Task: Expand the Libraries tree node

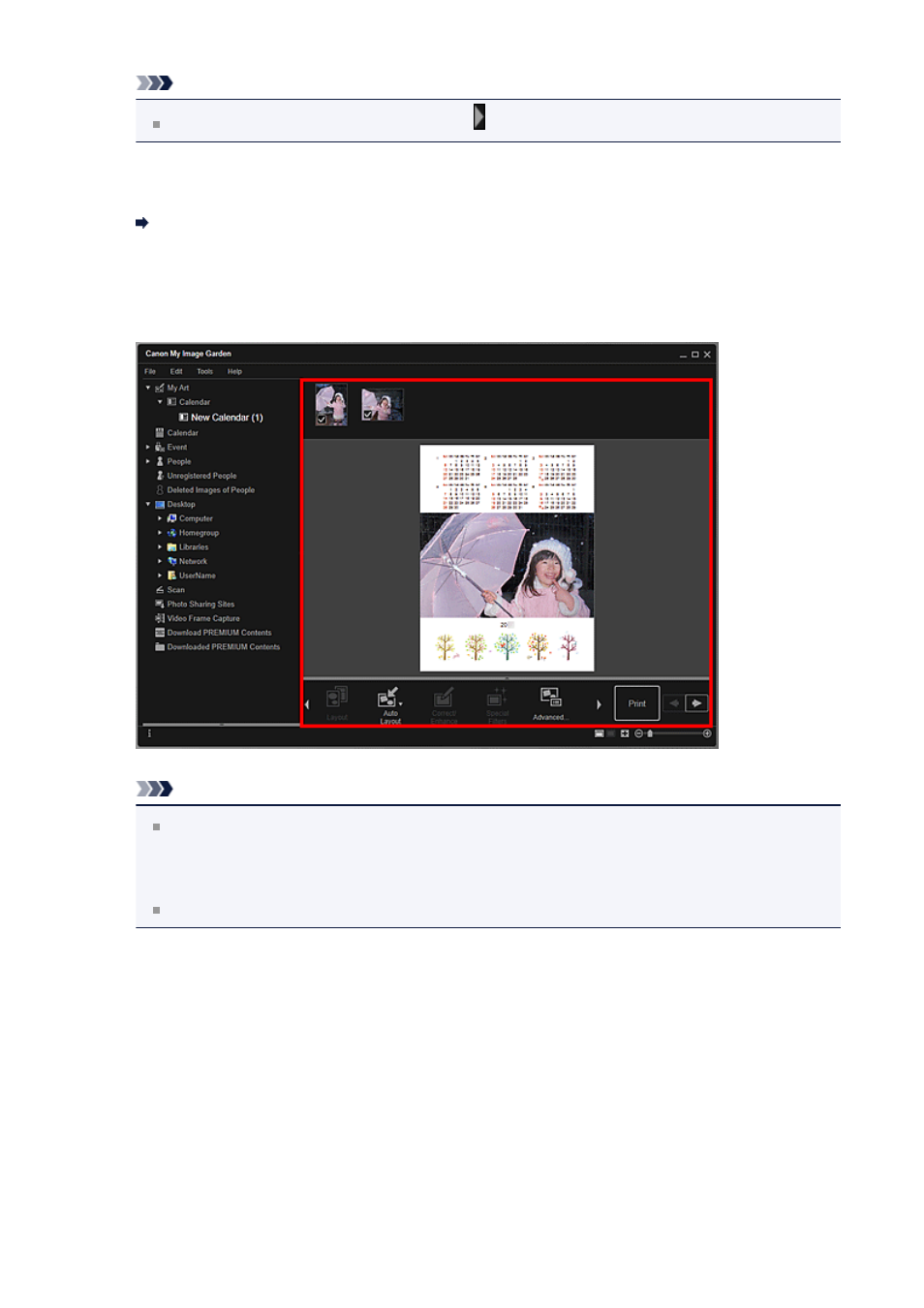Action: tap(160, 547)
